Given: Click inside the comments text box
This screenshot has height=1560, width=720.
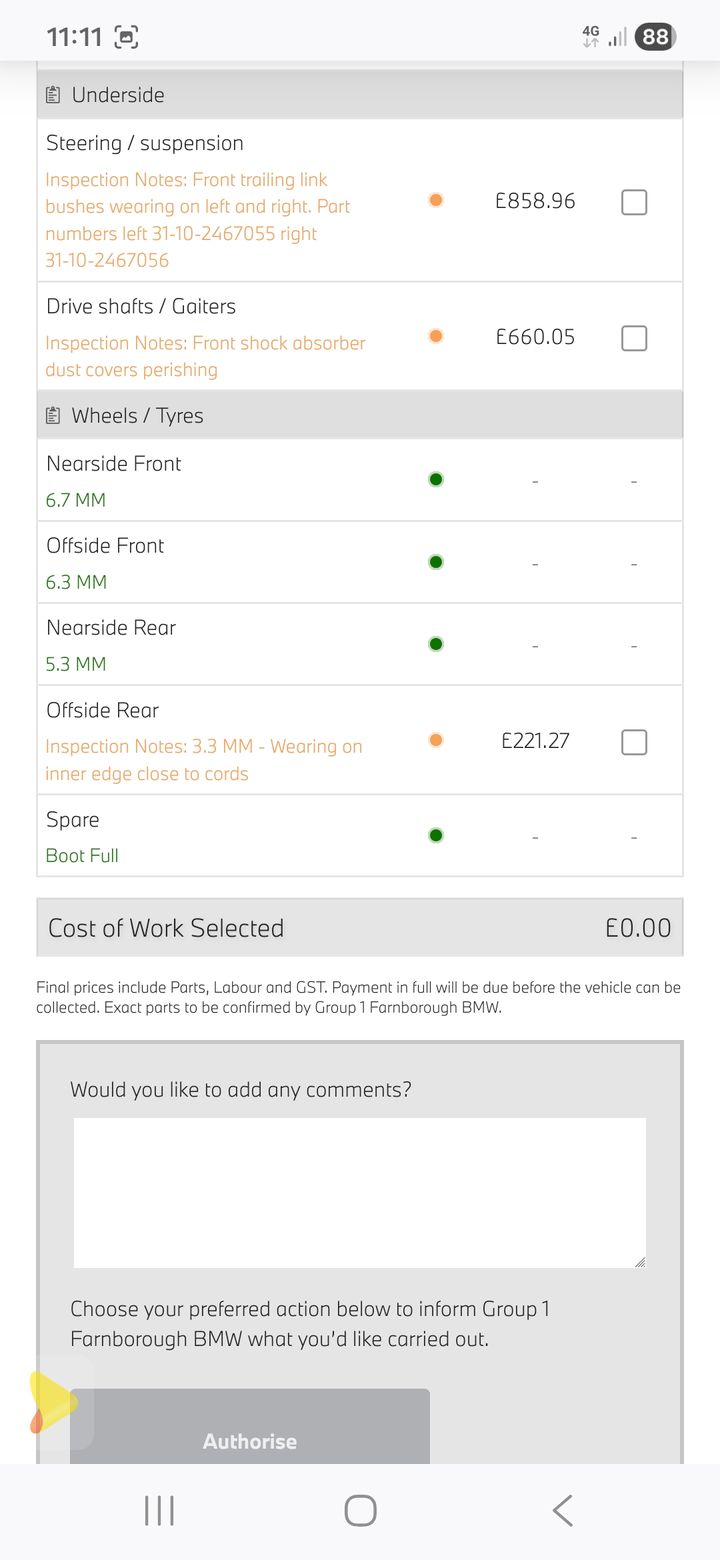Looking at the screenshot, I should [360, 1192].
